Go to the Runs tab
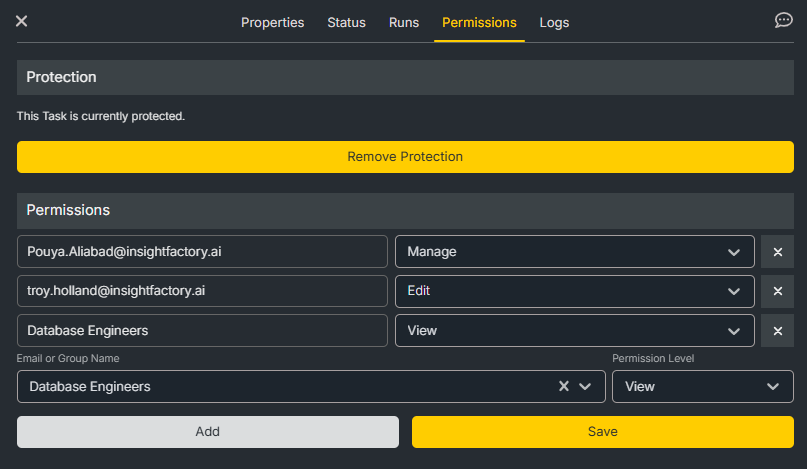 404,22
